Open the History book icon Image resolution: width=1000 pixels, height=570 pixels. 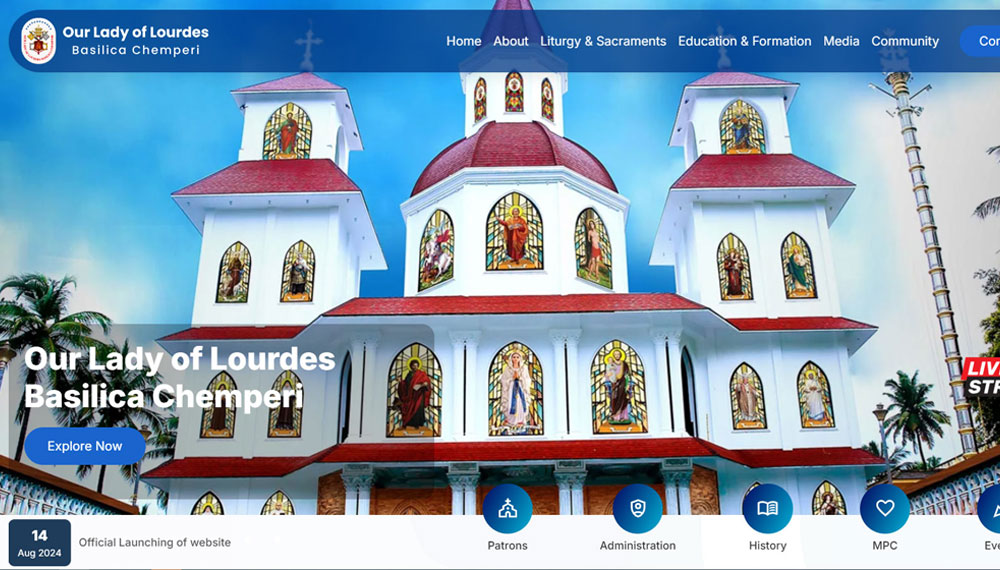click(x=767, y=509)
